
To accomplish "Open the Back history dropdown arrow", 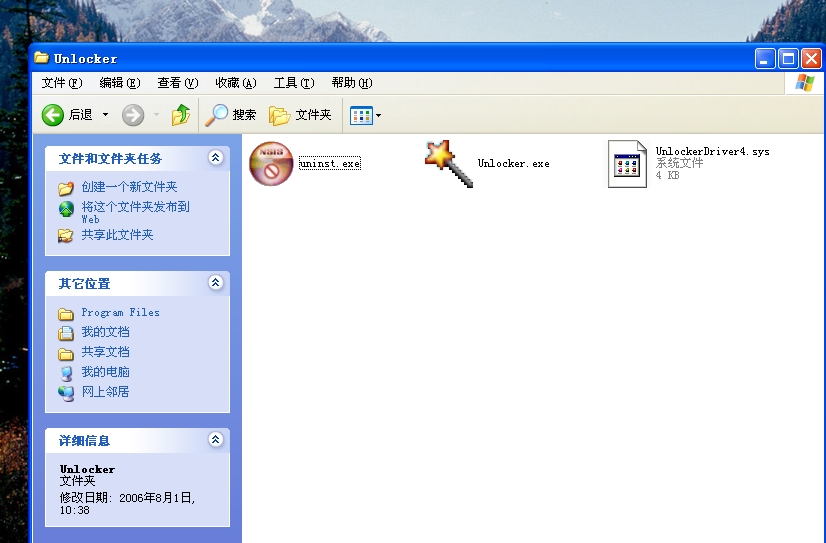I will 105,114.
